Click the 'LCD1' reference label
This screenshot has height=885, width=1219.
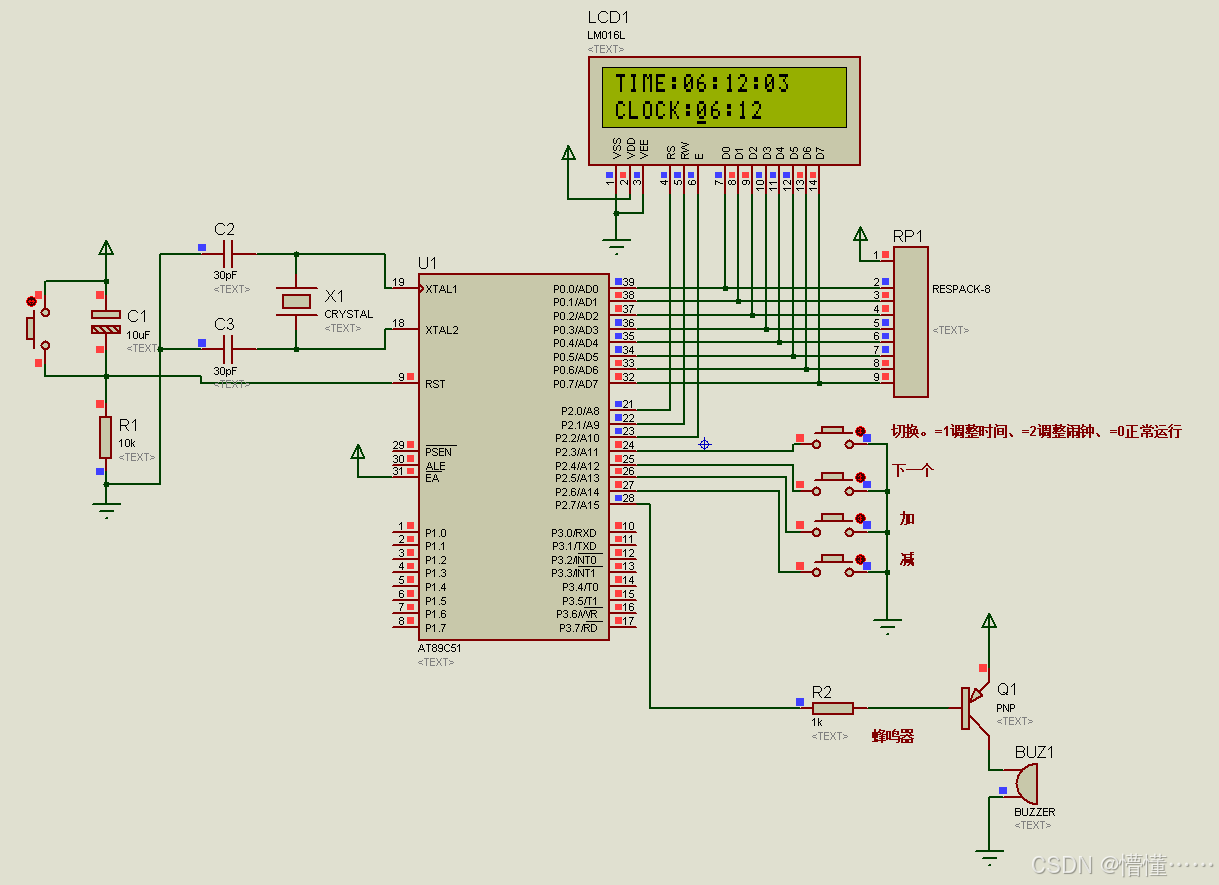point(608,18)
